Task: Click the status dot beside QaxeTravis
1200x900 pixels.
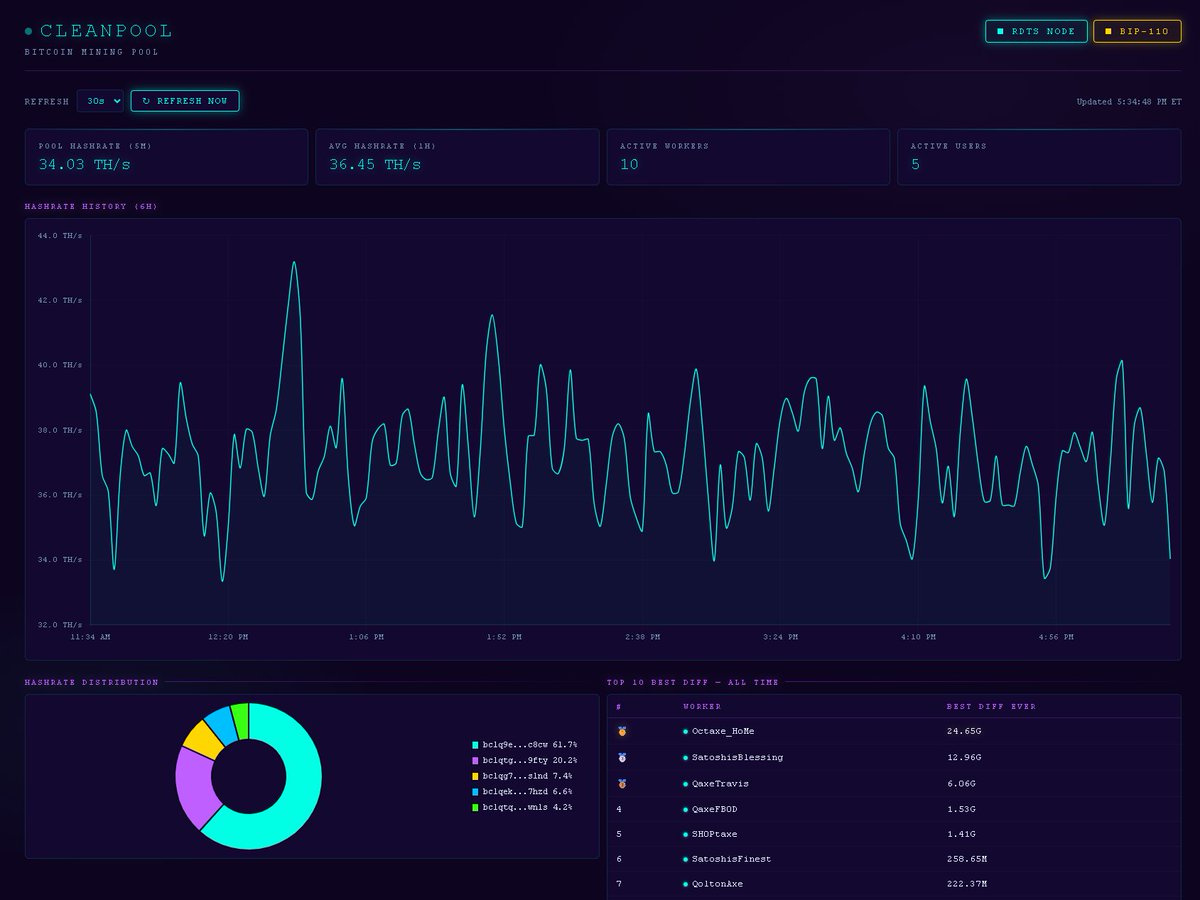Action: 686,784
